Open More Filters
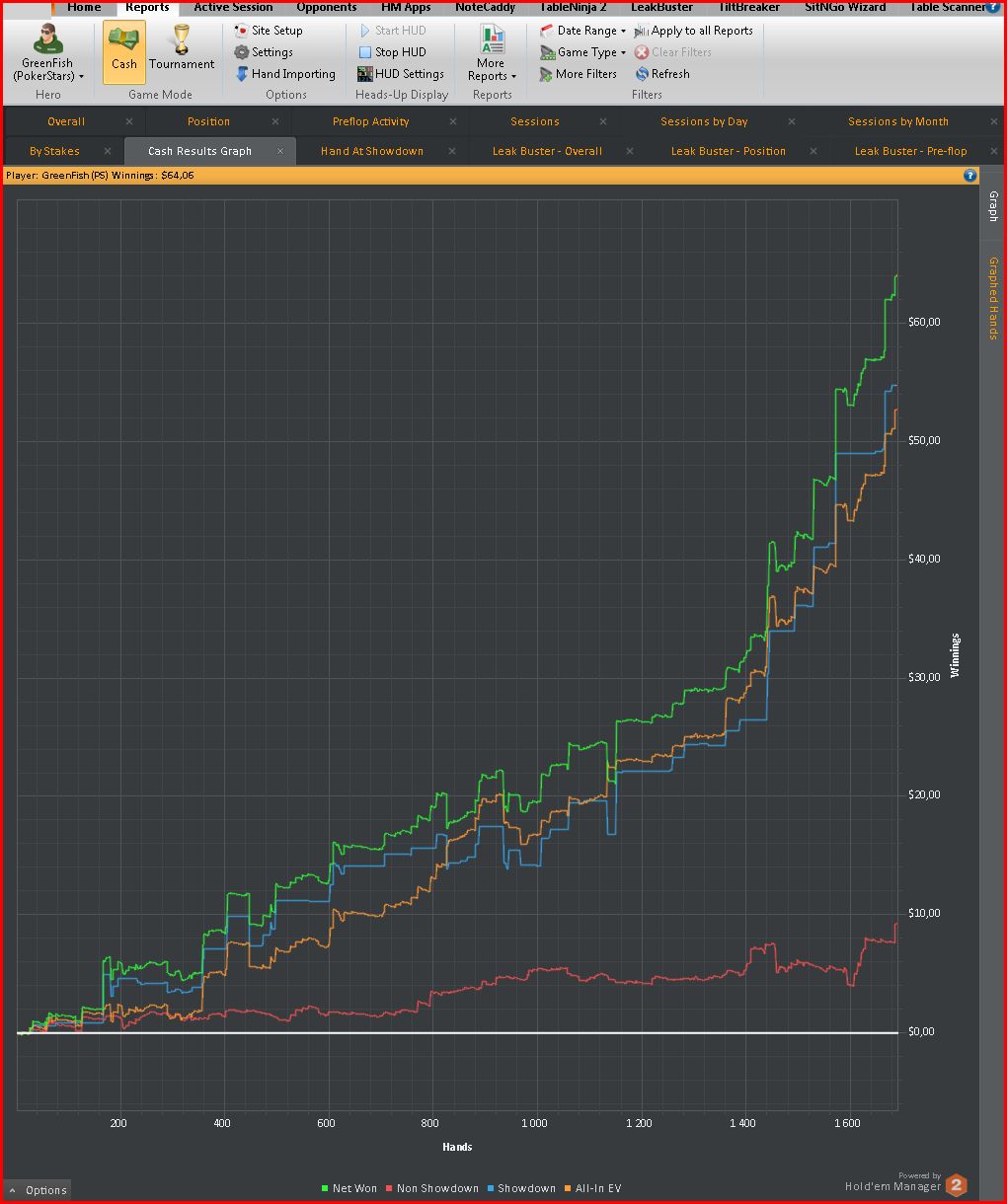The image size is (1007, 1204). (579, 74)
